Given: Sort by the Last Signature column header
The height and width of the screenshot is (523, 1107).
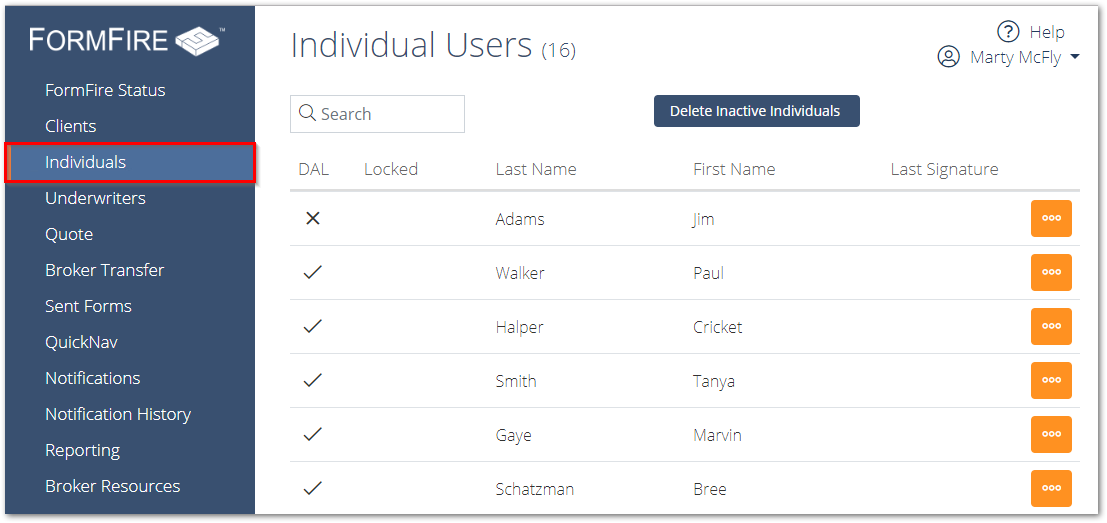Looking at the screenshot, I should point(944,169).
